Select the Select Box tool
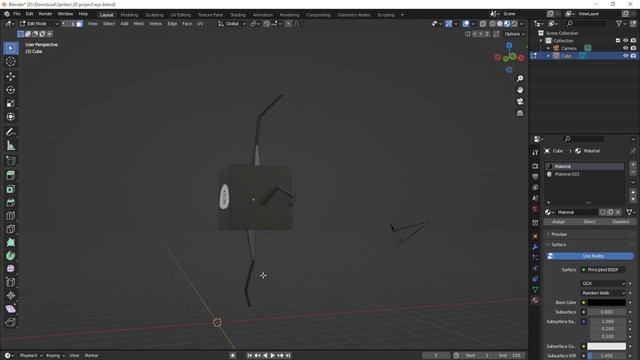This screenshot has height=360, width=640. tap(11, 48)
